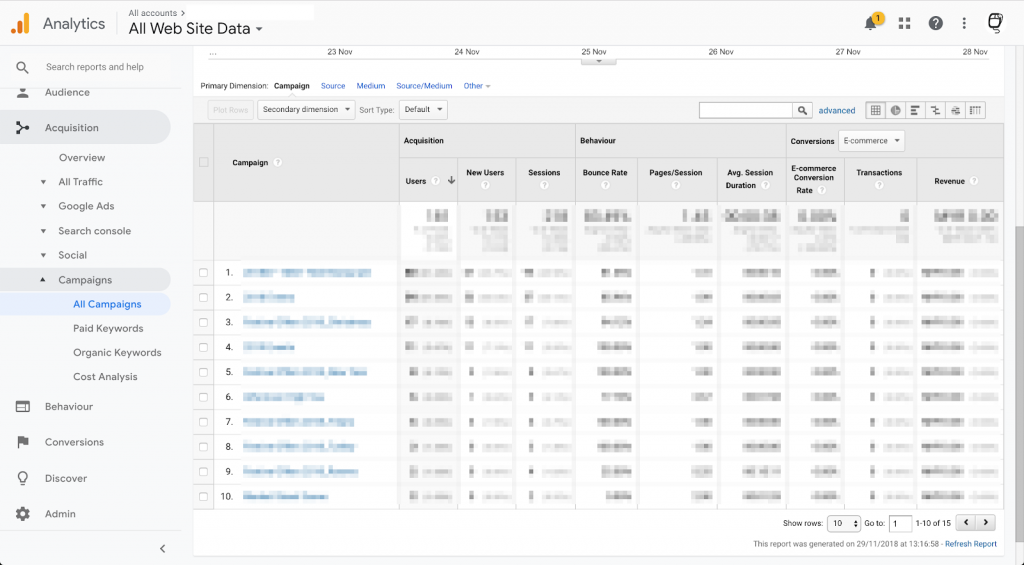Open the Google apps grid
The height and width of the screenshot is (565, 1024).
(904, 24)
